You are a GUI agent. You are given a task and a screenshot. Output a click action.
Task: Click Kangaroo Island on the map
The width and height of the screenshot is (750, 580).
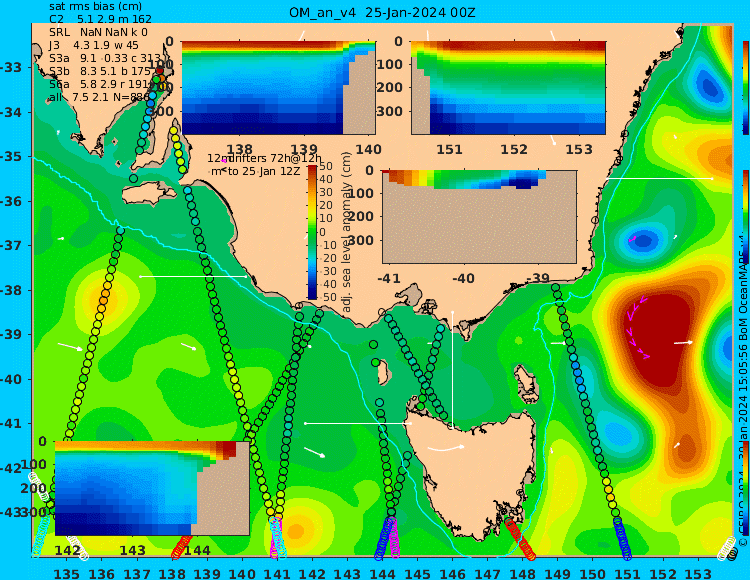click(x=149, y=193)
